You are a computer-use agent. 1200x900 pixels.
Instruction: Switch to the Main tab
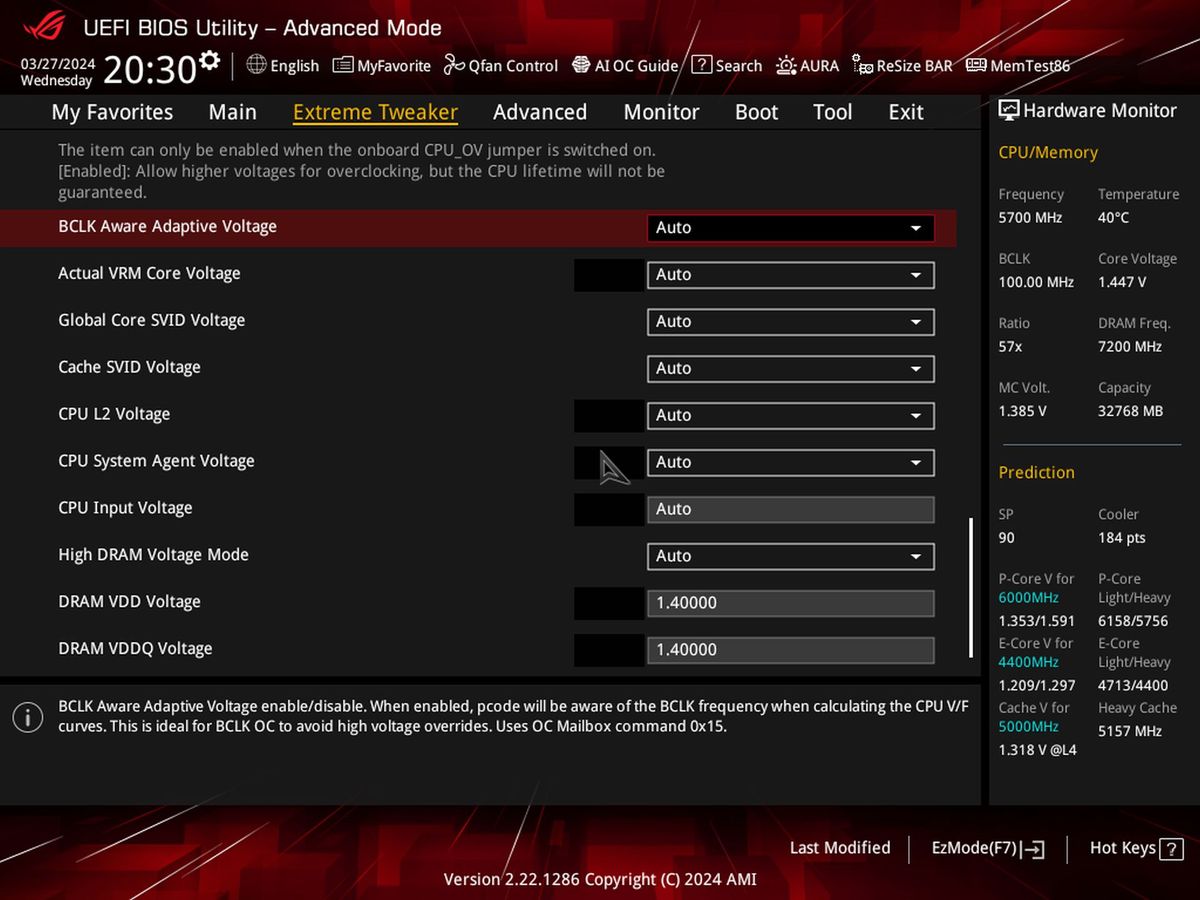[x=232, y=112]
